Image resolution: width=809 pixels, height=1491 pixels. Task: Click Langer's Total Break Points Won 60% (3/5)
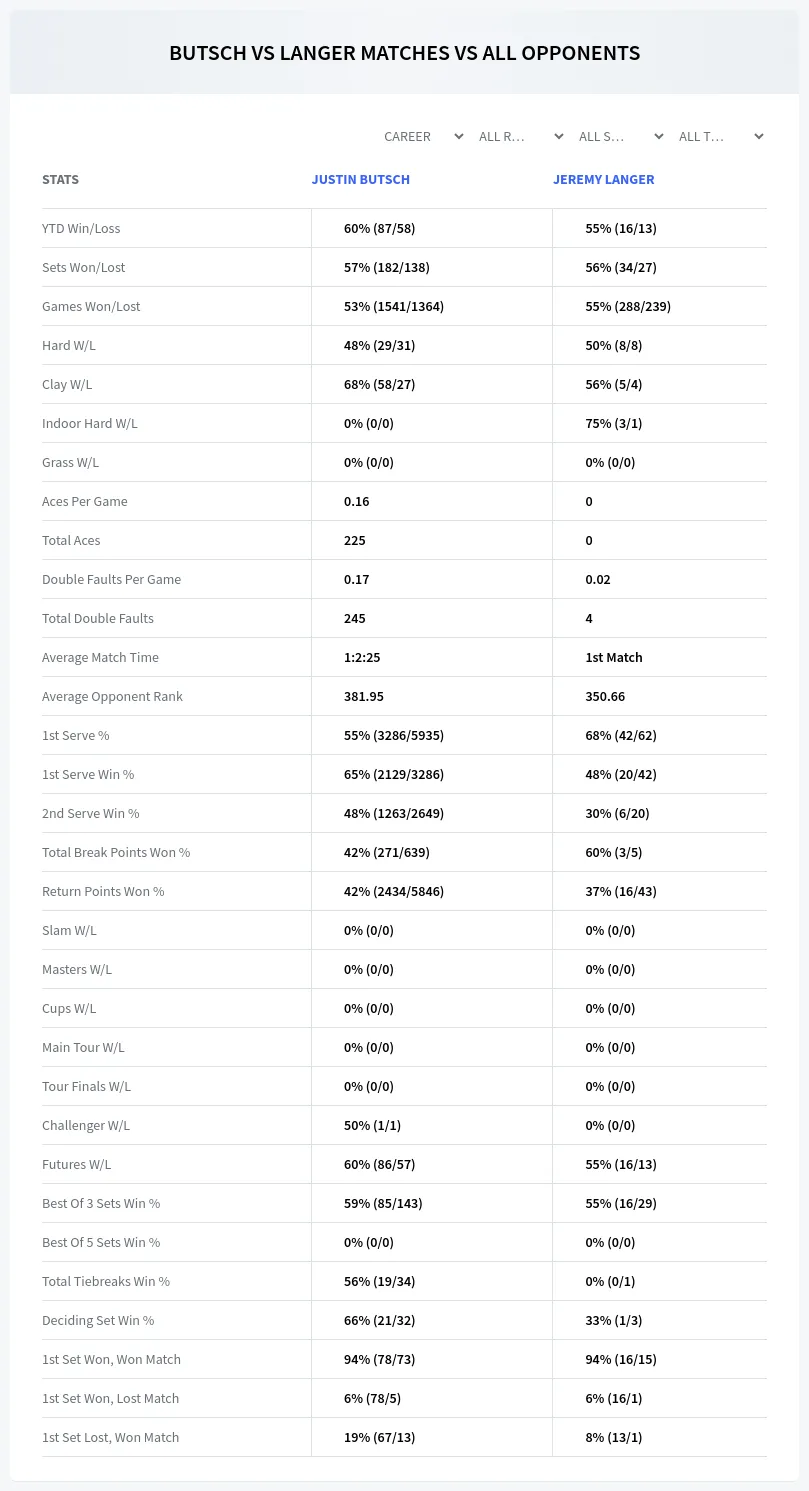point(614,852)
